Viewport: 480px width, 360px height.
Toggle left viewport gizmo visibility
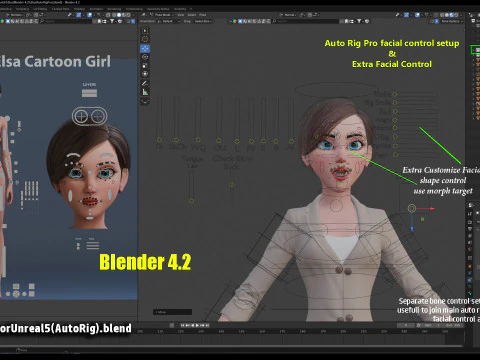coord(79,15)
